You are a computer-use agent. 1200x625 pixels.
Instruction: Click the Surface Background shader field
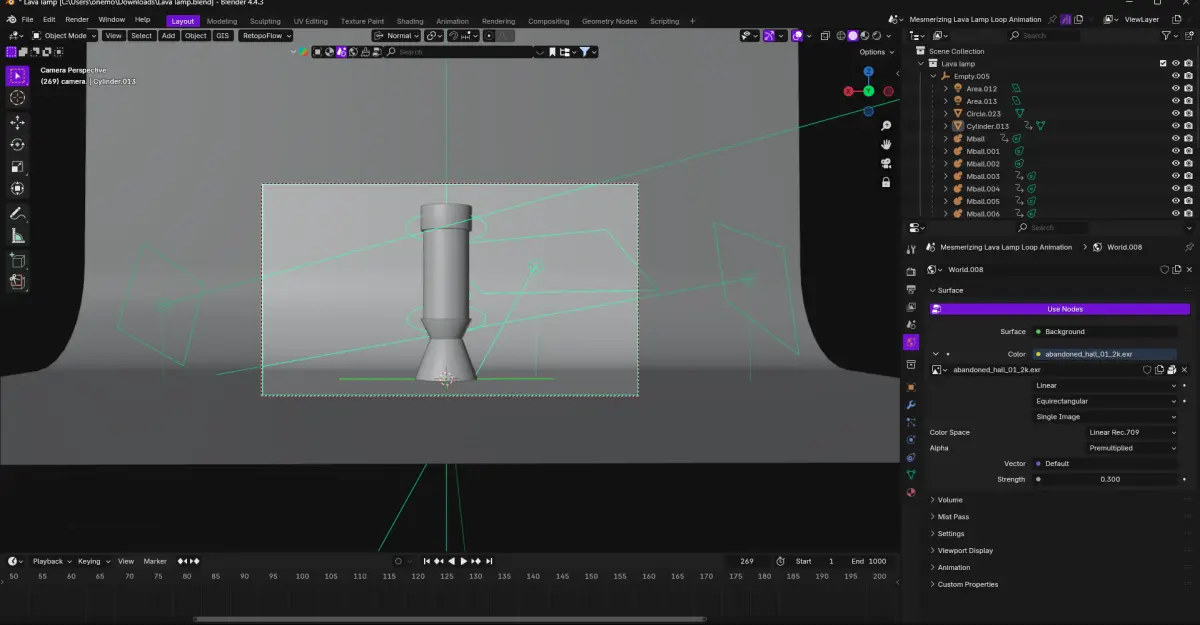(1106, 331)
